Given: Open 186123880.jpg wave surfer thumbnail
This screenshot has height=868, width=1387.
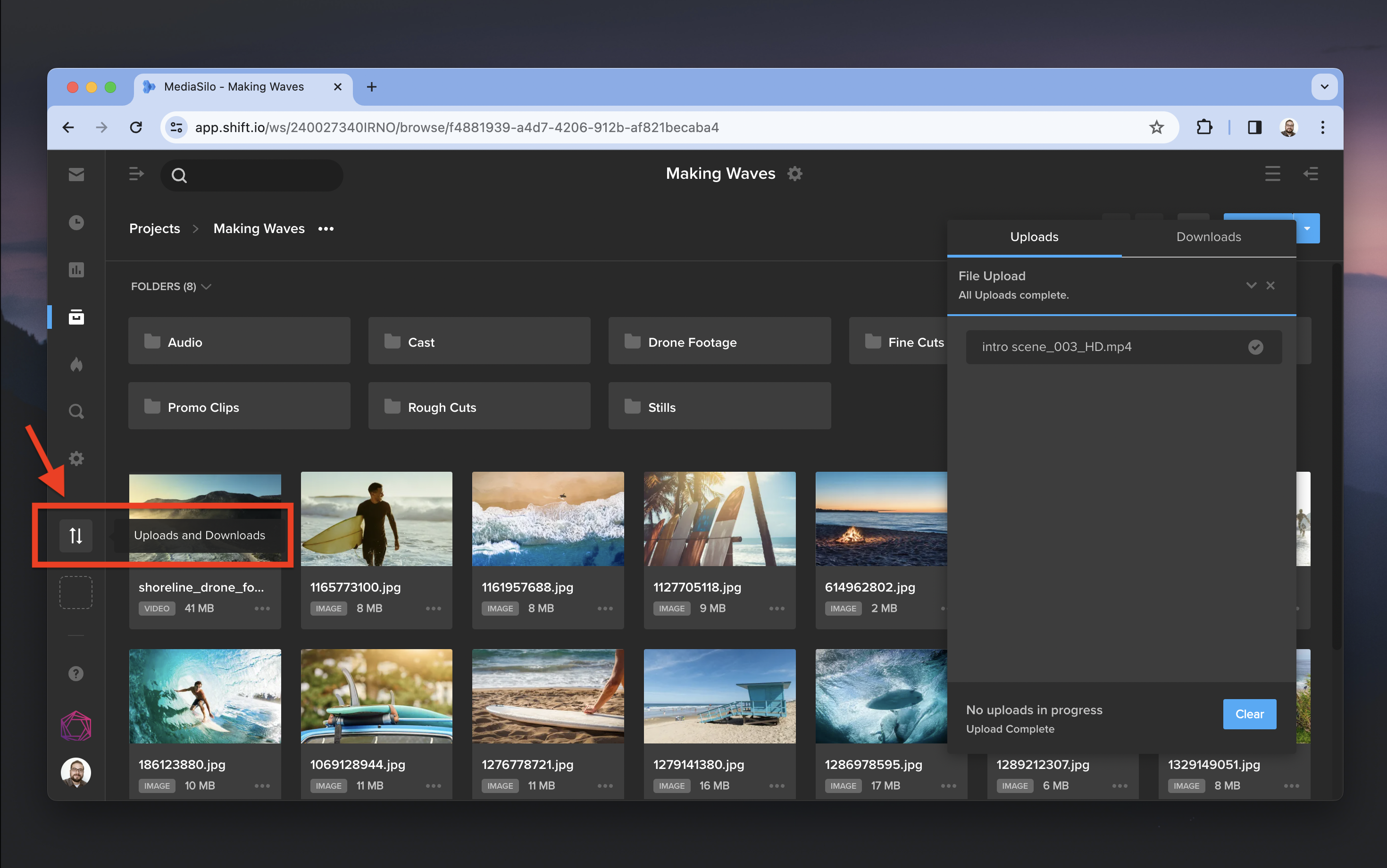Looking at the screenshot, I should (x=205, y=696).
